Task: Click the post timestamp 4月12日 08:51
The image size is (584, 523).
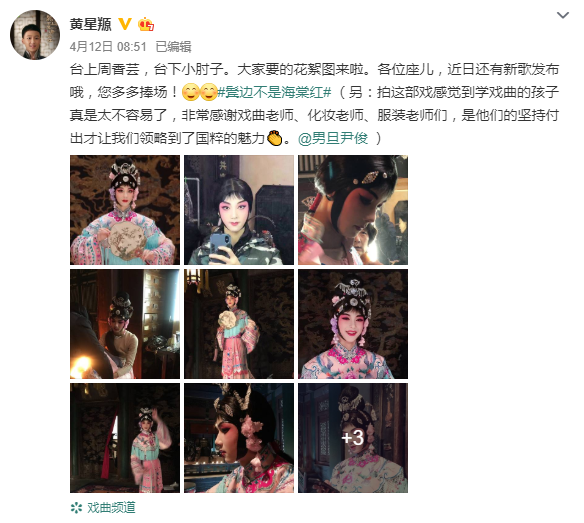Action: click(x=108, y=47)
